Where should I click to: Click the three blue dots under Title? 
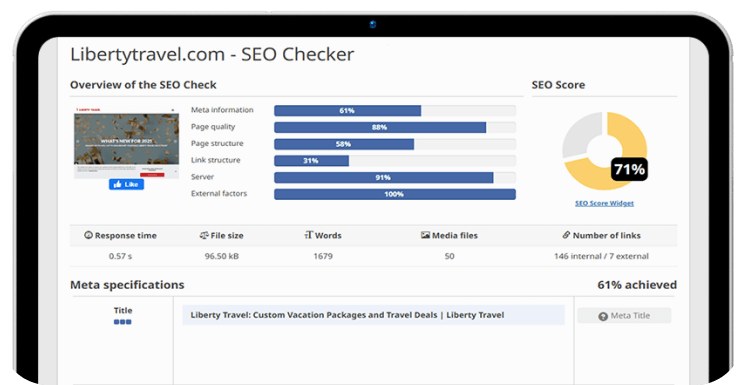tap(122, 322)
